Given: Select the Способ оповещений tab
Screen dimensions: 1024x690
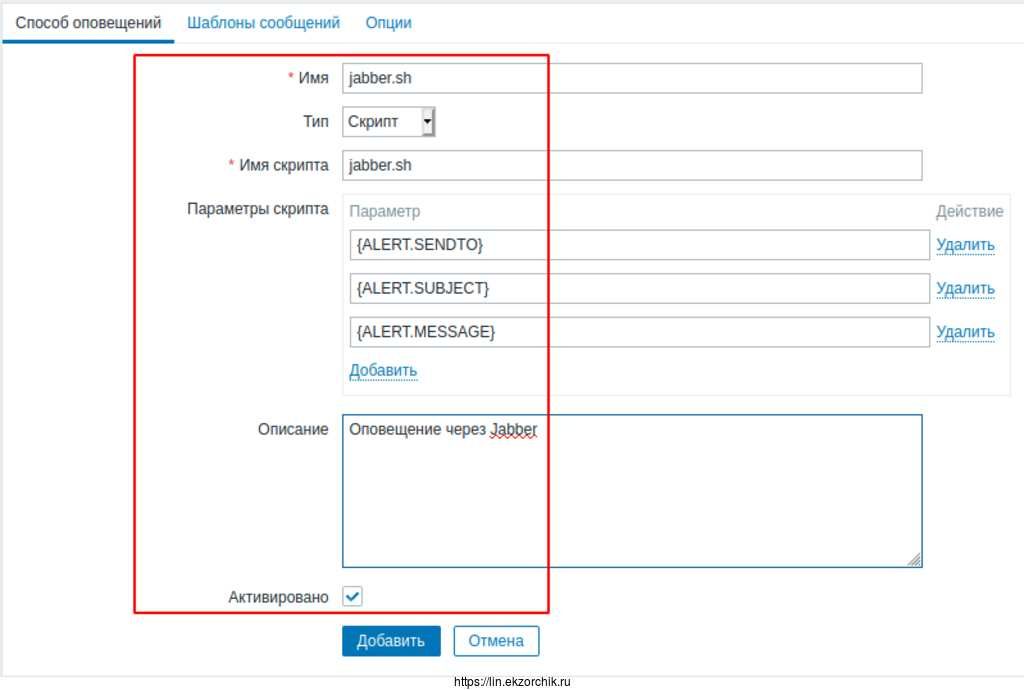Looking at the screenshot, I should click(88, 22).
